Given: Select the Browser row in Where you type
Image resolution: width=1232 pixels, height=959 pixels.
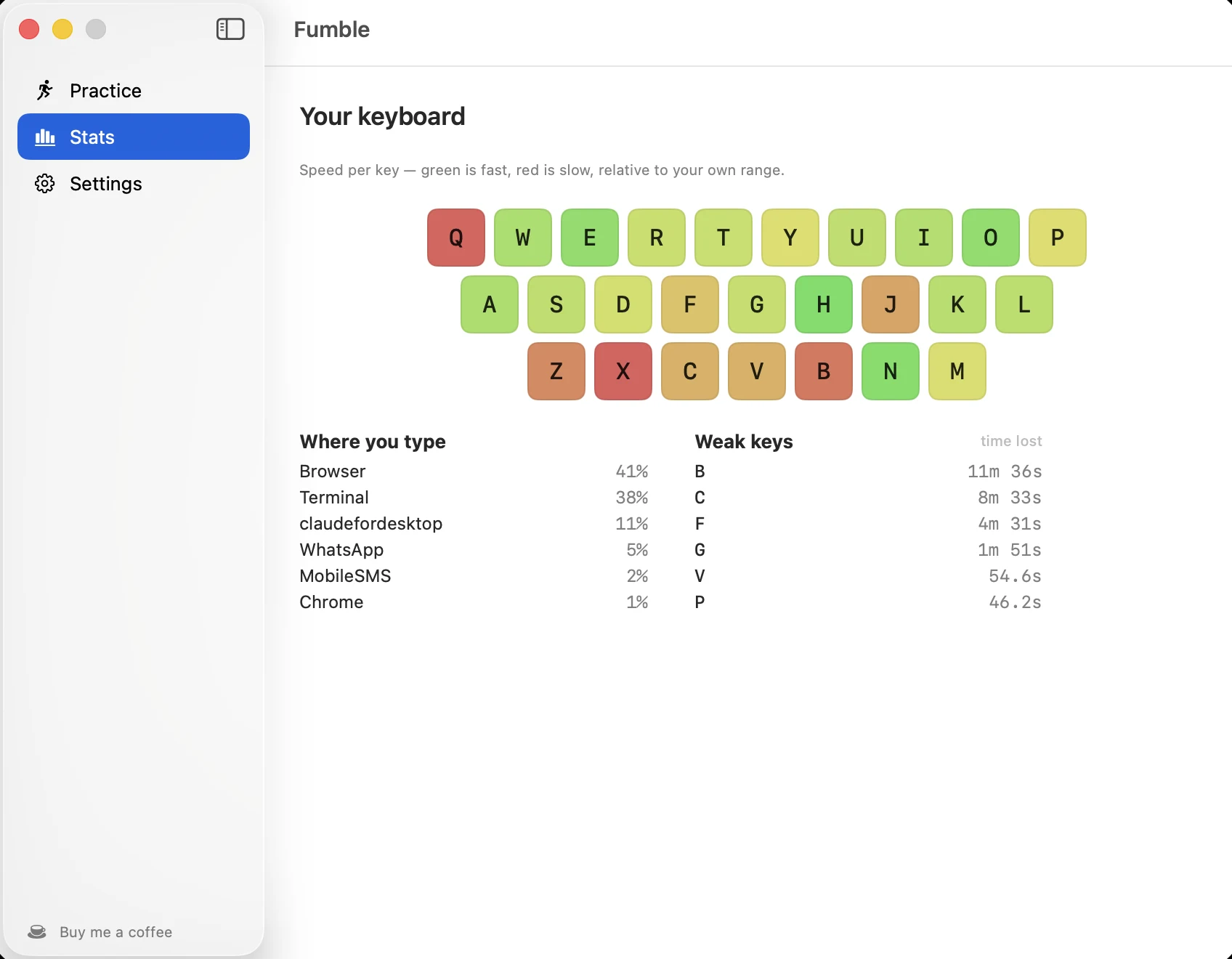Looking at the screenshot, I should tap(474, 472).
